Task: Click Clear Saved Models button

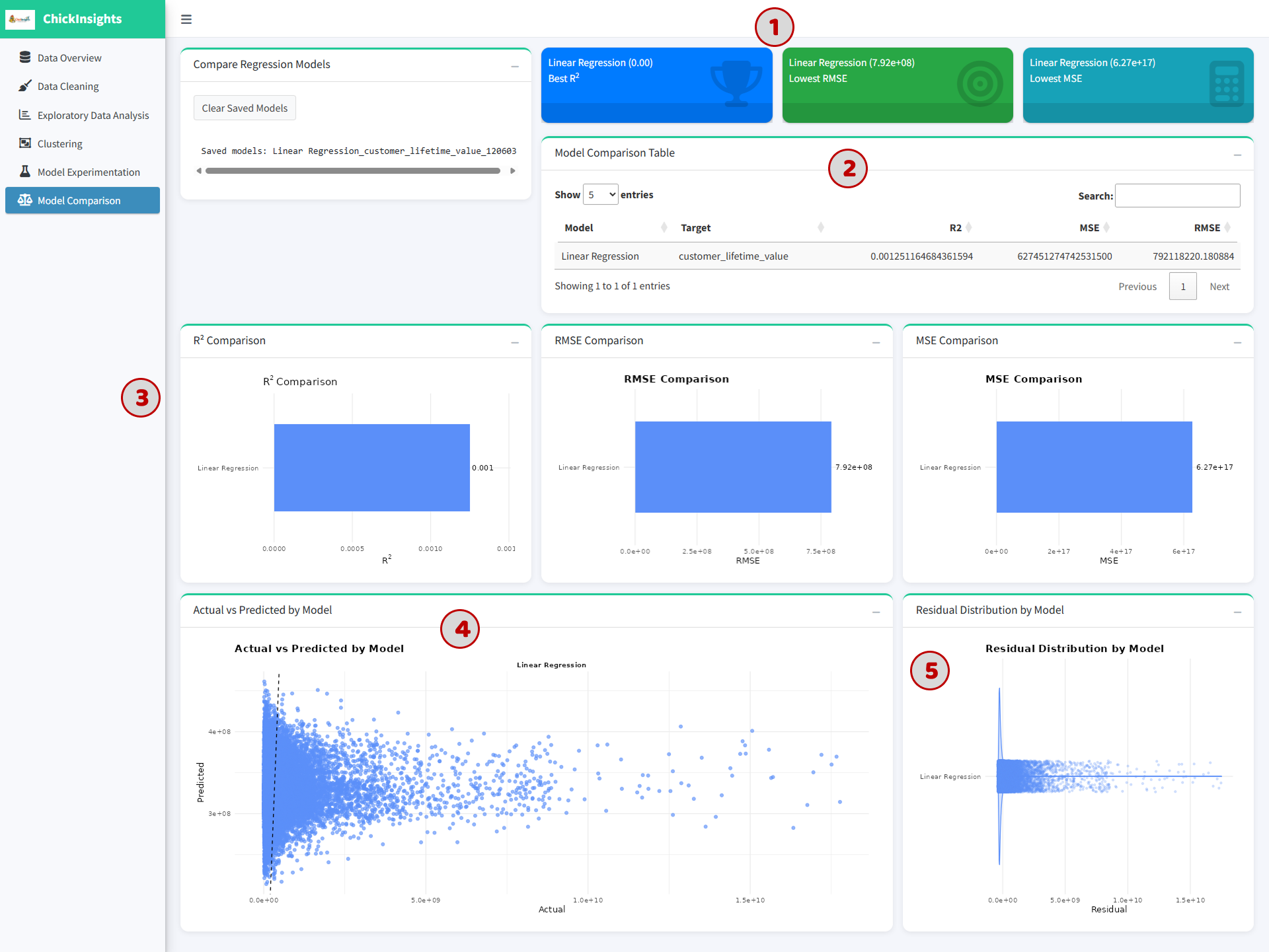Action: [245, 108]
